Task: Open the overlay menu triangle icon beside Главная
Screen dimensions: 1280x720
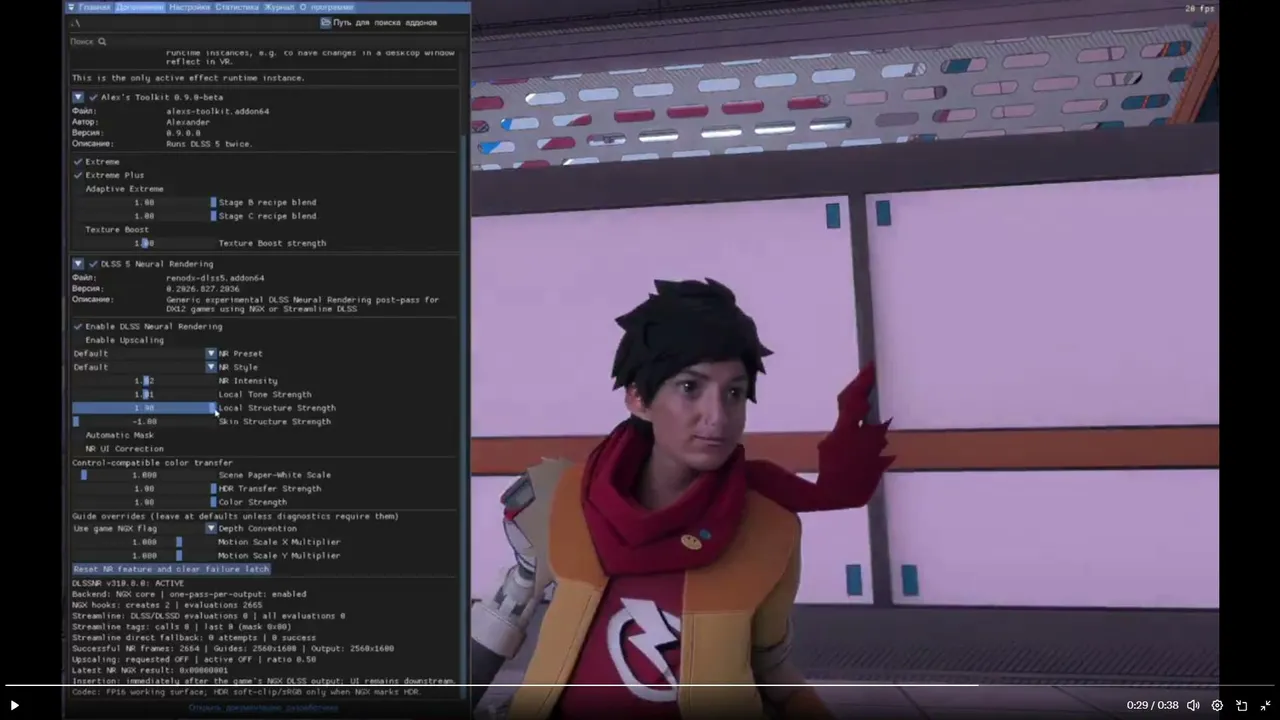Action: 71,7
